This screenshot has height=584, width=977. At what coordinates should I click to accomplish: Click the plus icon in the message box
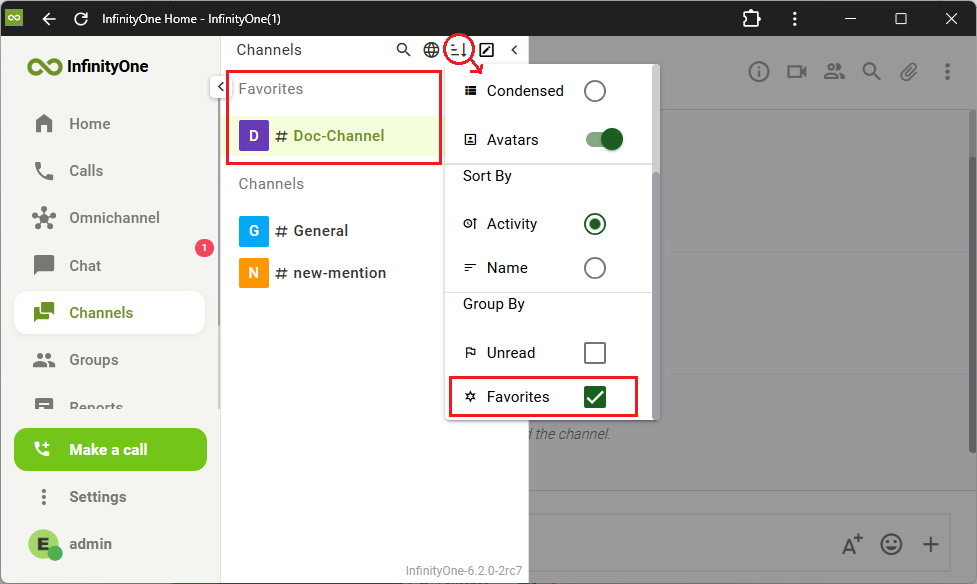[x=930, y=544]
